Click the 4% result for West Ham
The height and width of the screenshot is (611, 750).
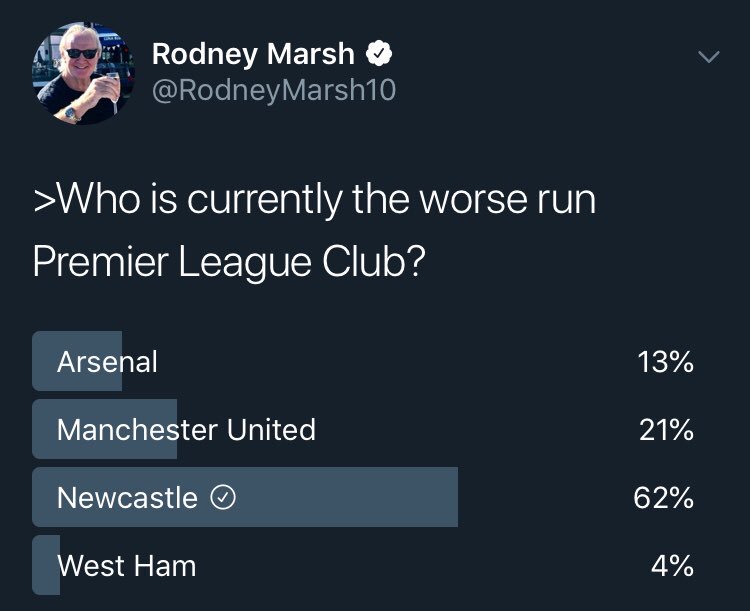[x=672, y=566]
